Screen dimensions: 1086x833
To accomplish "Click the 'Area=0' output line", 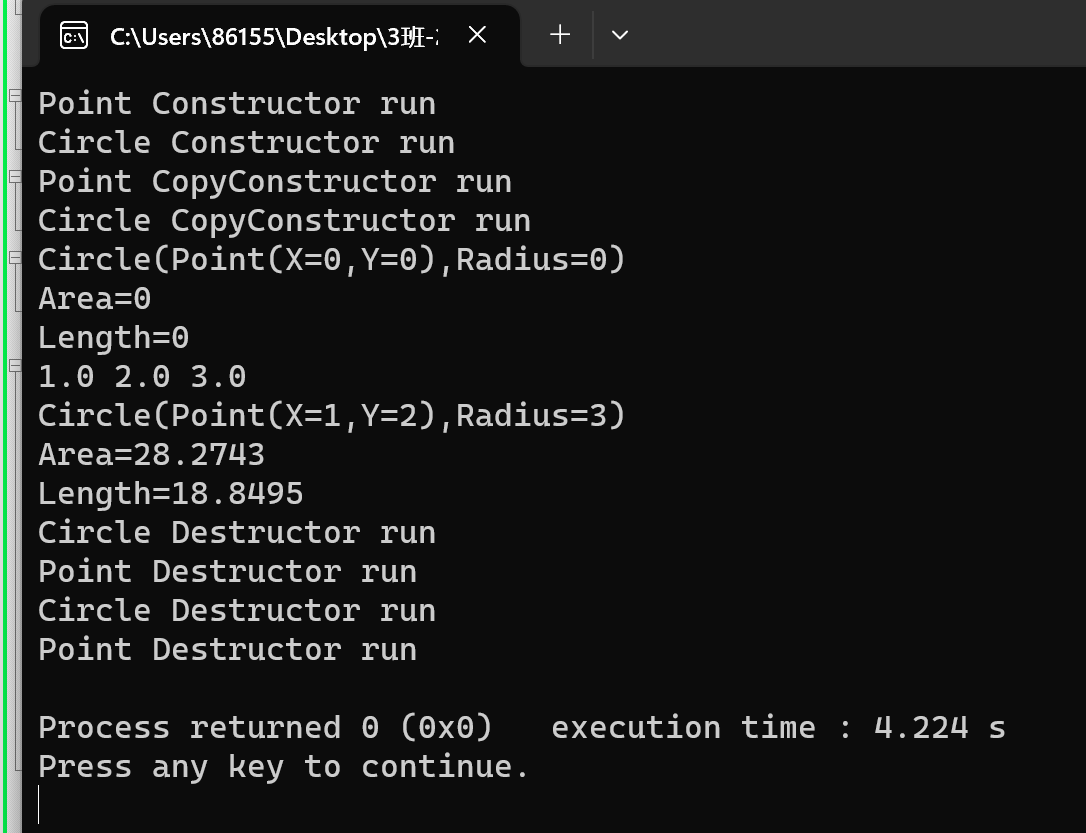I will [x=94, y=299].
